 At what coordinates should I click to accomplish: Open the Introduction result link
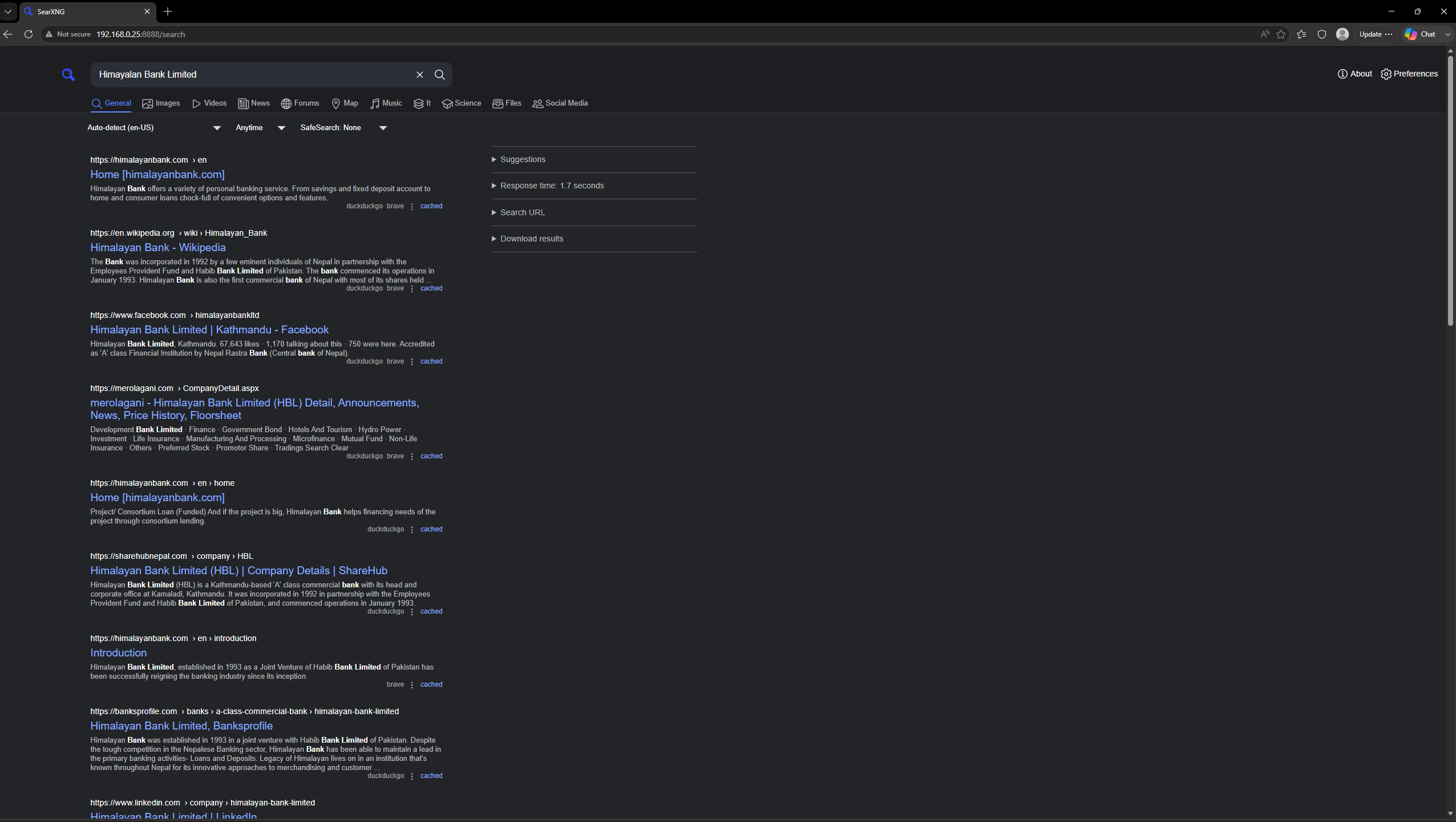(x=119, y=653)
